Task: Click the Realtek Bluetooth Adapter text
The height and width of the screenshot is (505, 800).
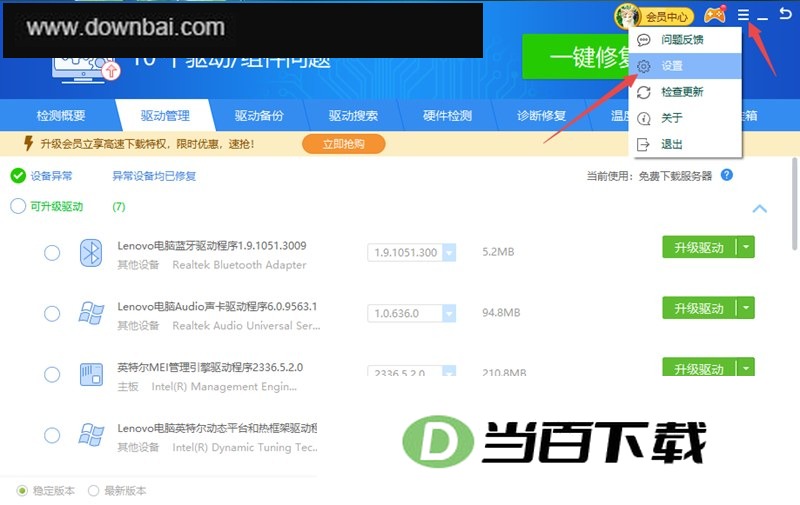Action: point(239,265)
